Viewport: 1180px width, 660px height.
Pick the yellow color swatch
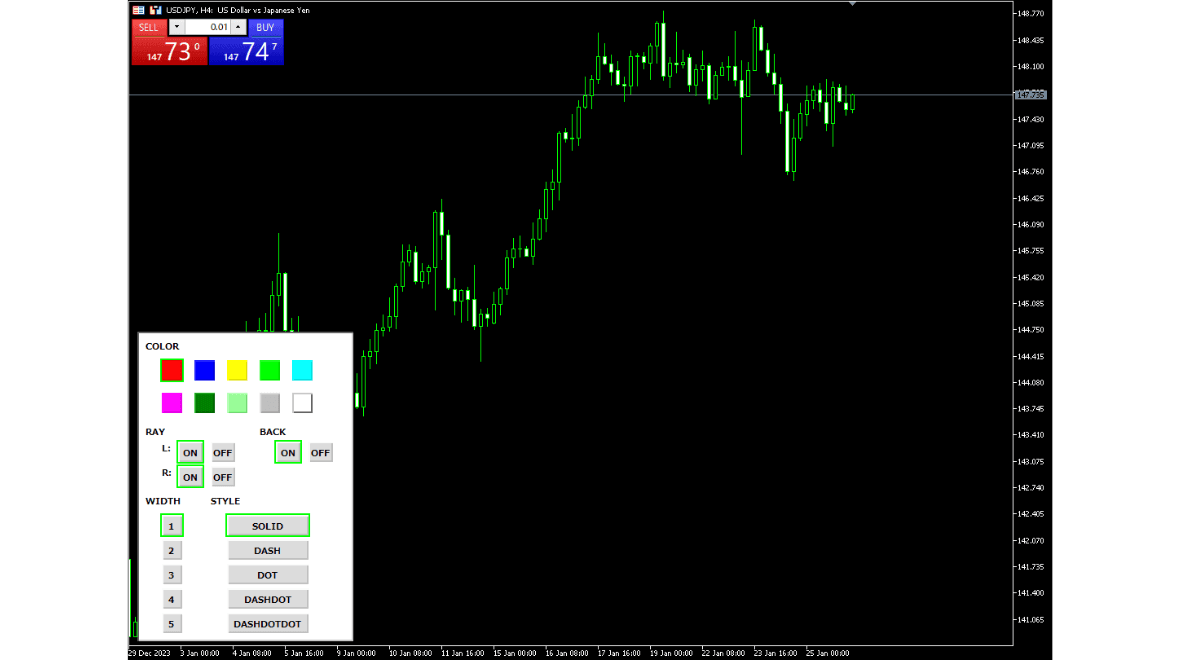click(237, 370)
